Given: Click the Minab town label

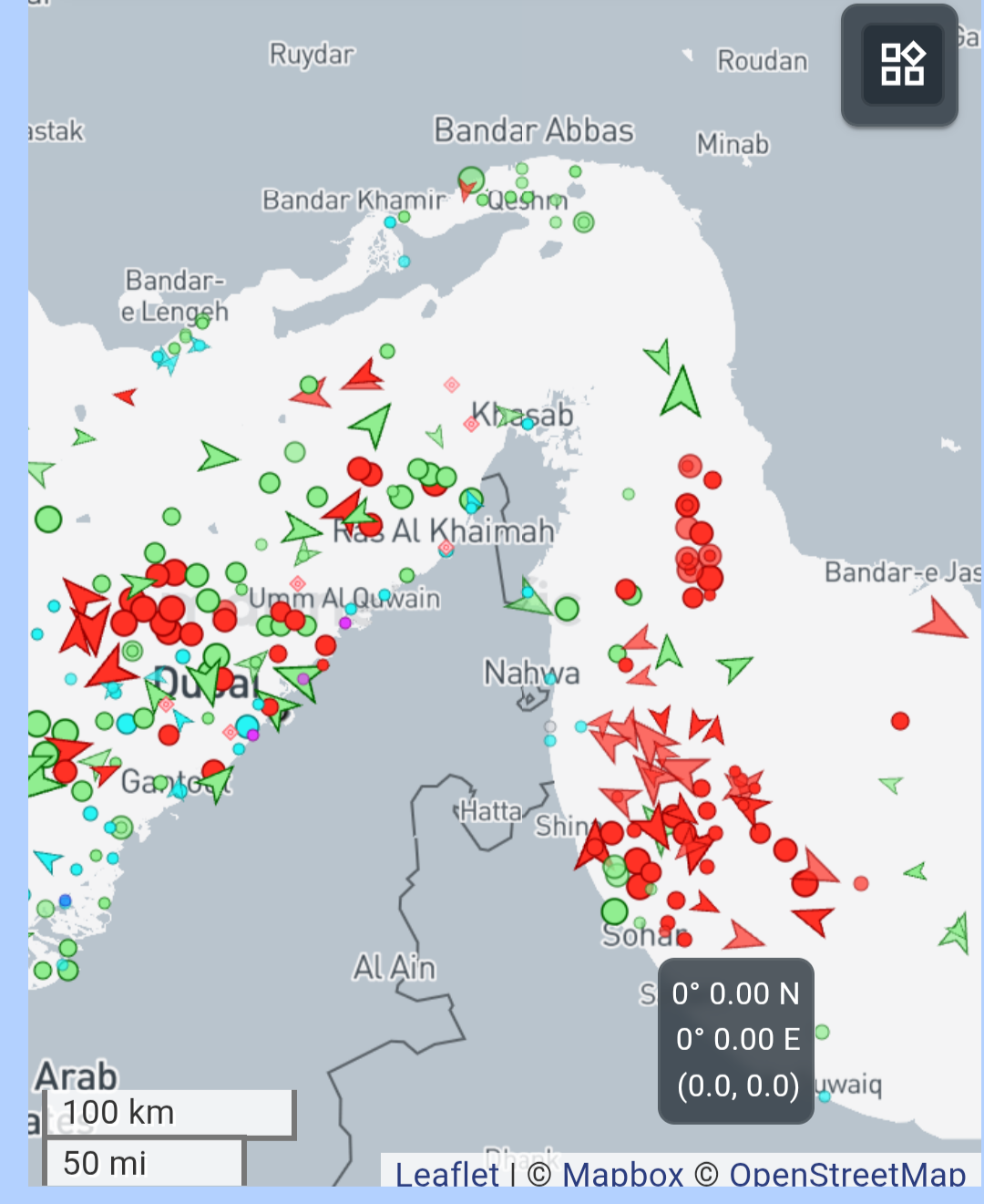Looking at the screenshot, I should pyautogui.click(x=733, y=144).
